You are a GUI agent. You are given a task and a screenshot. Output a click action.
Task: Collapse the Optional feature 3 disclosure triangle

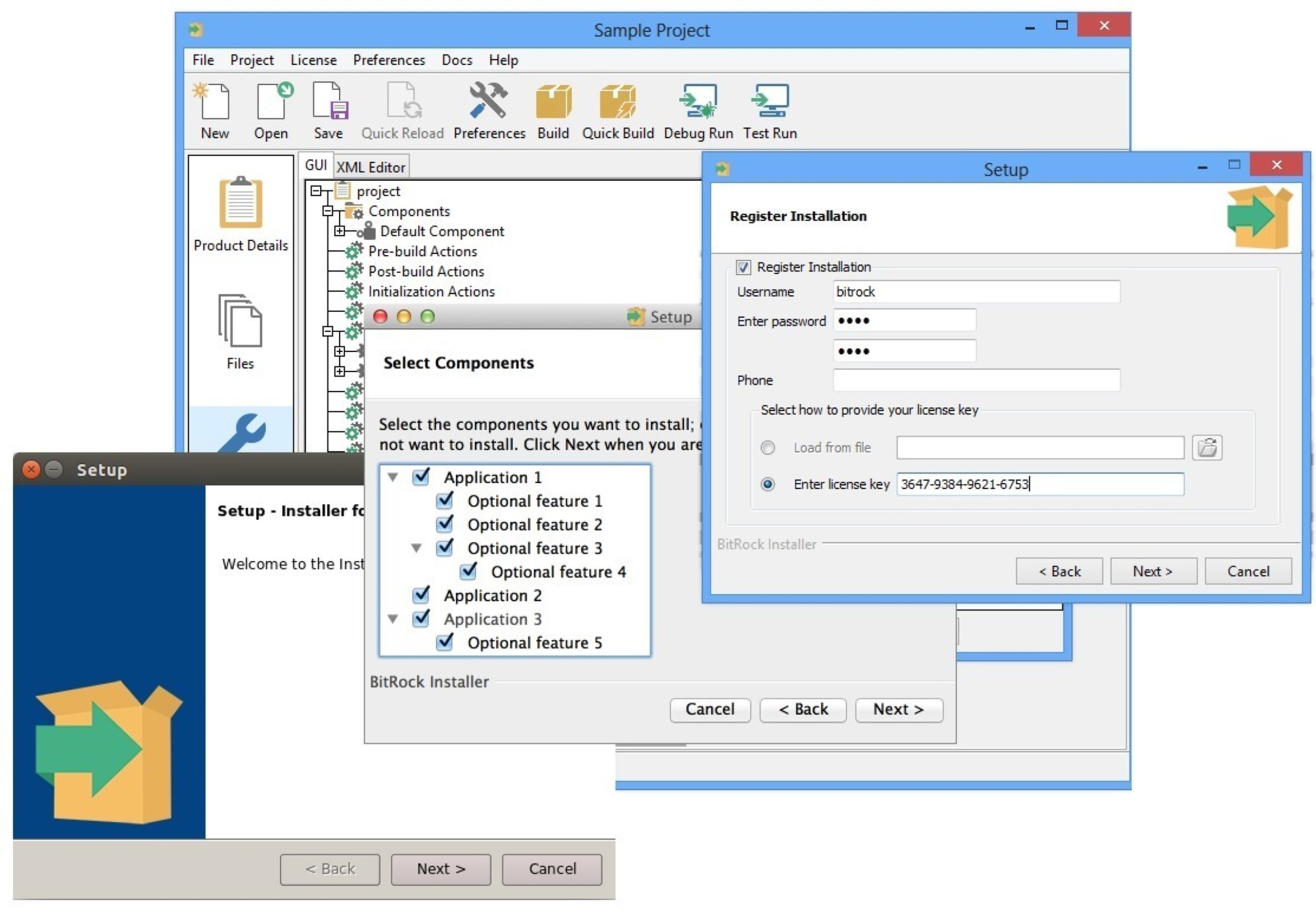(x=416, y=548)
